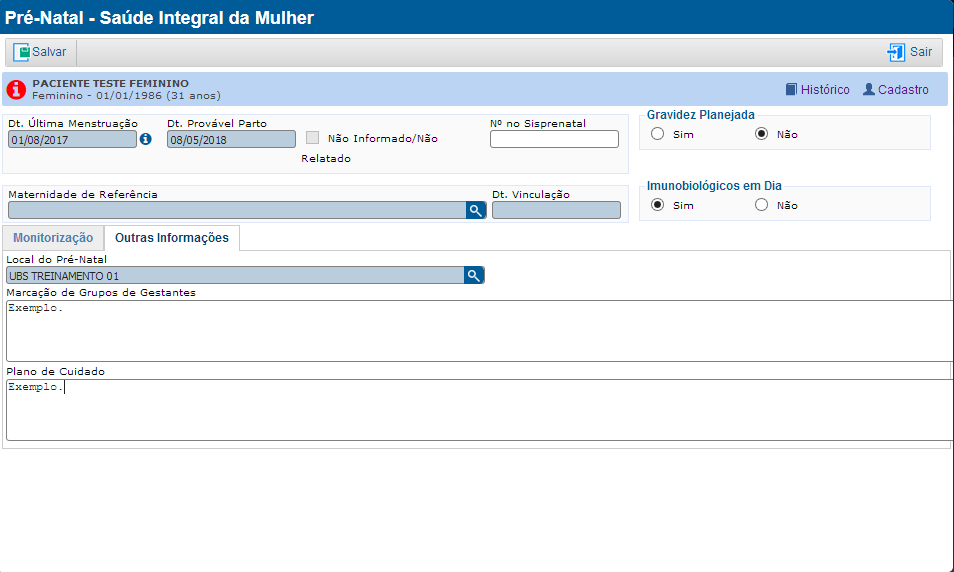Click the Salvar disk icon
954x572 pixels.
coord(21,52)
